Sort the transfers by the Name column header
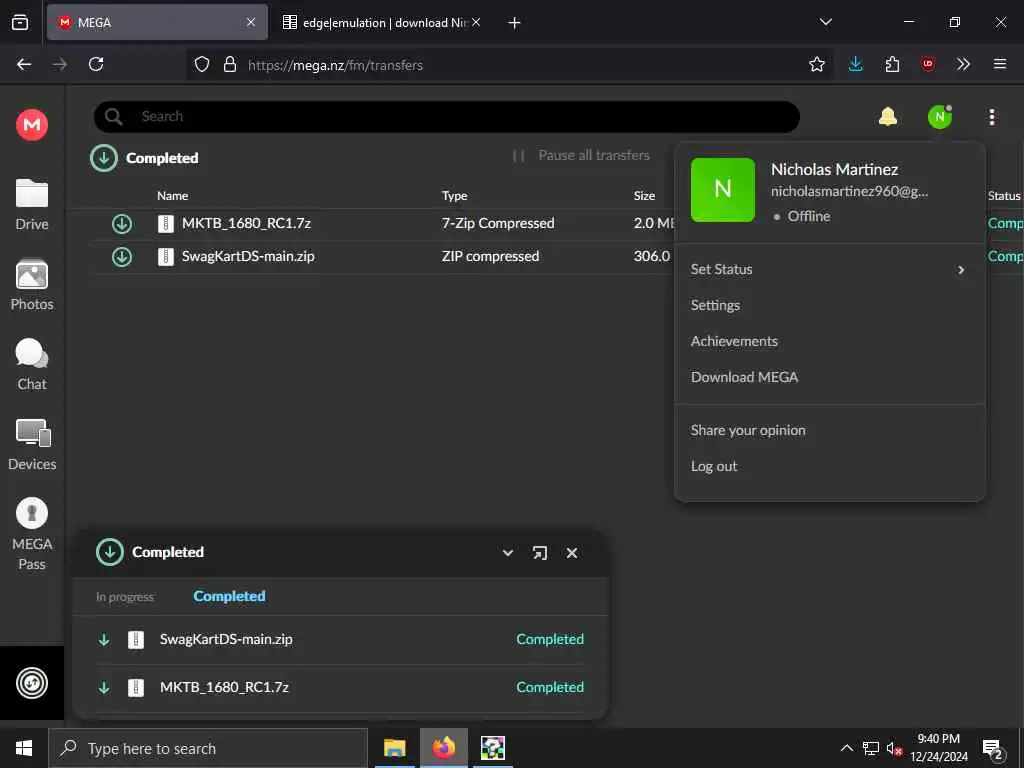 pyautogui.click(x=172, y=195)
